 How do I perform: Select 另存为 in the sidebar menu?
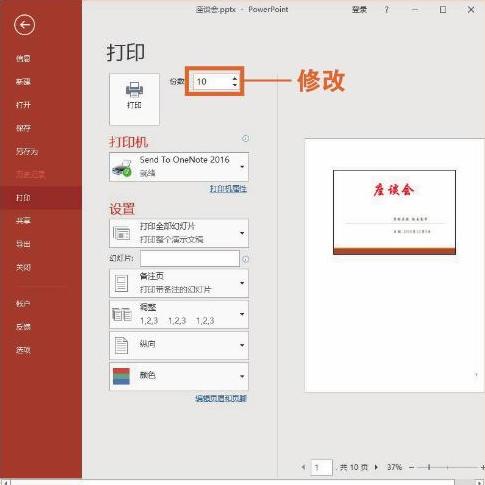pyautogui.click(x=27, y=152)
